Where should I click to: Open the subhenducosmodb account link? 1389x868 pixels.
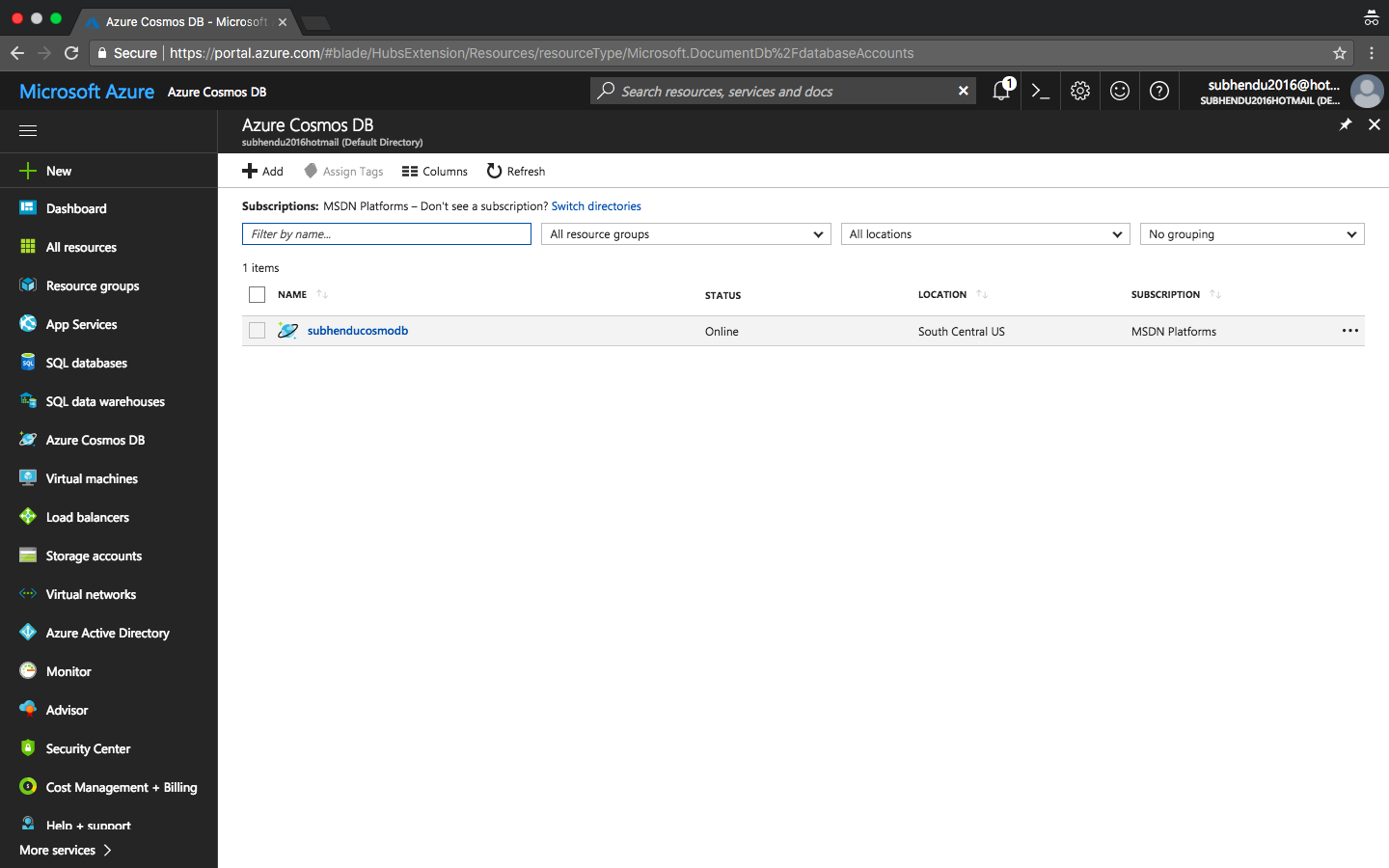358,331
